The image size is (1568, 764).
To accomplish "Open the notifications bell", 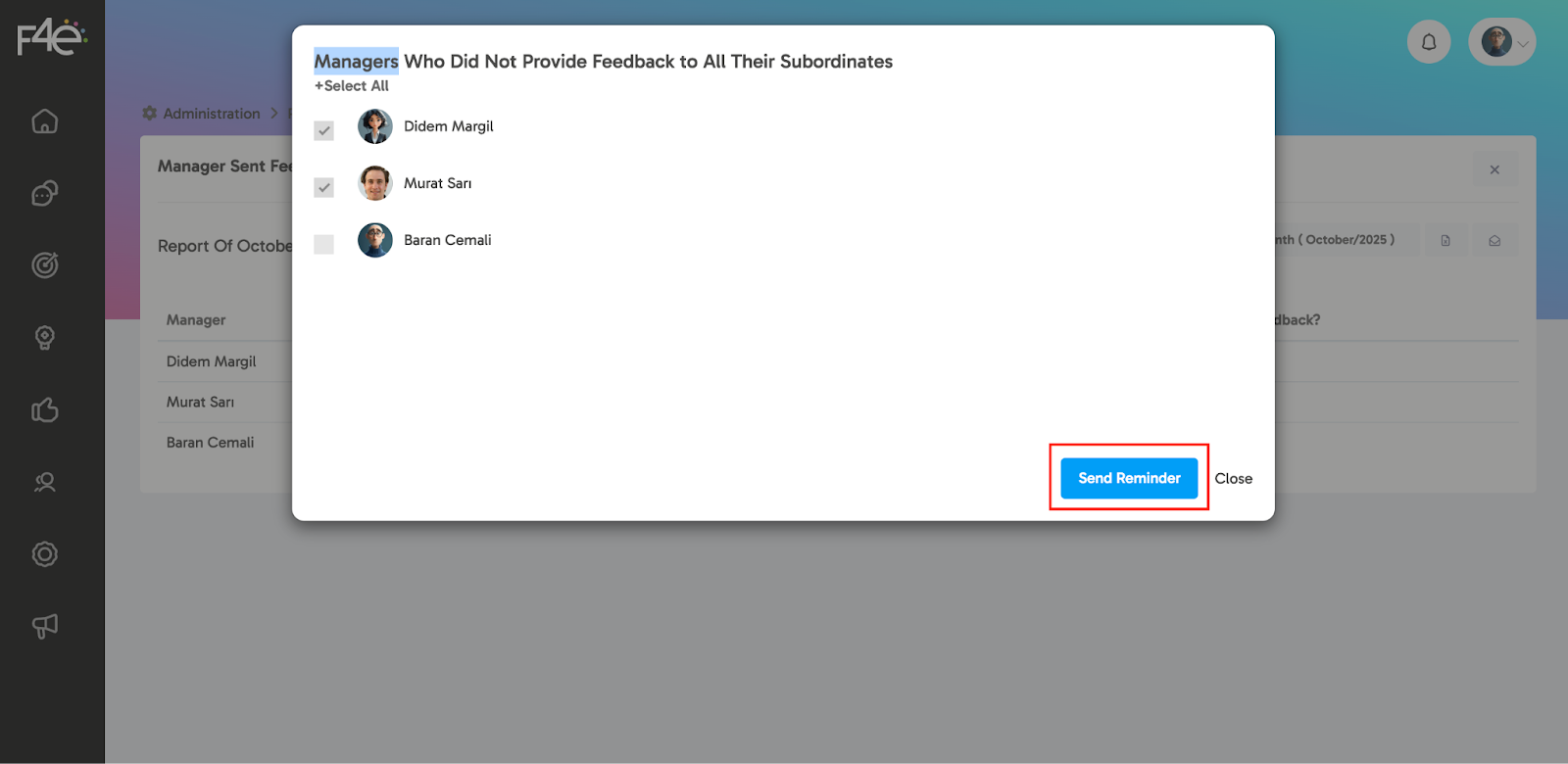I will (1429, 42).
